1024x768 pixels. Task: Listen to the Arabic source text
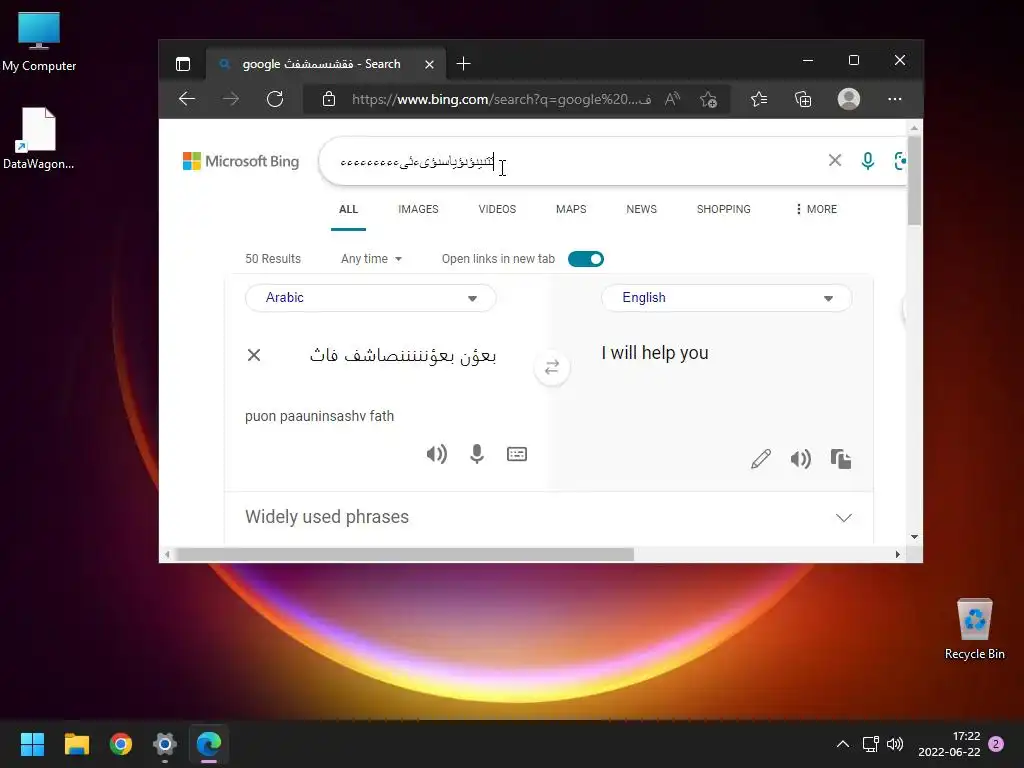[x=436, y=454]
